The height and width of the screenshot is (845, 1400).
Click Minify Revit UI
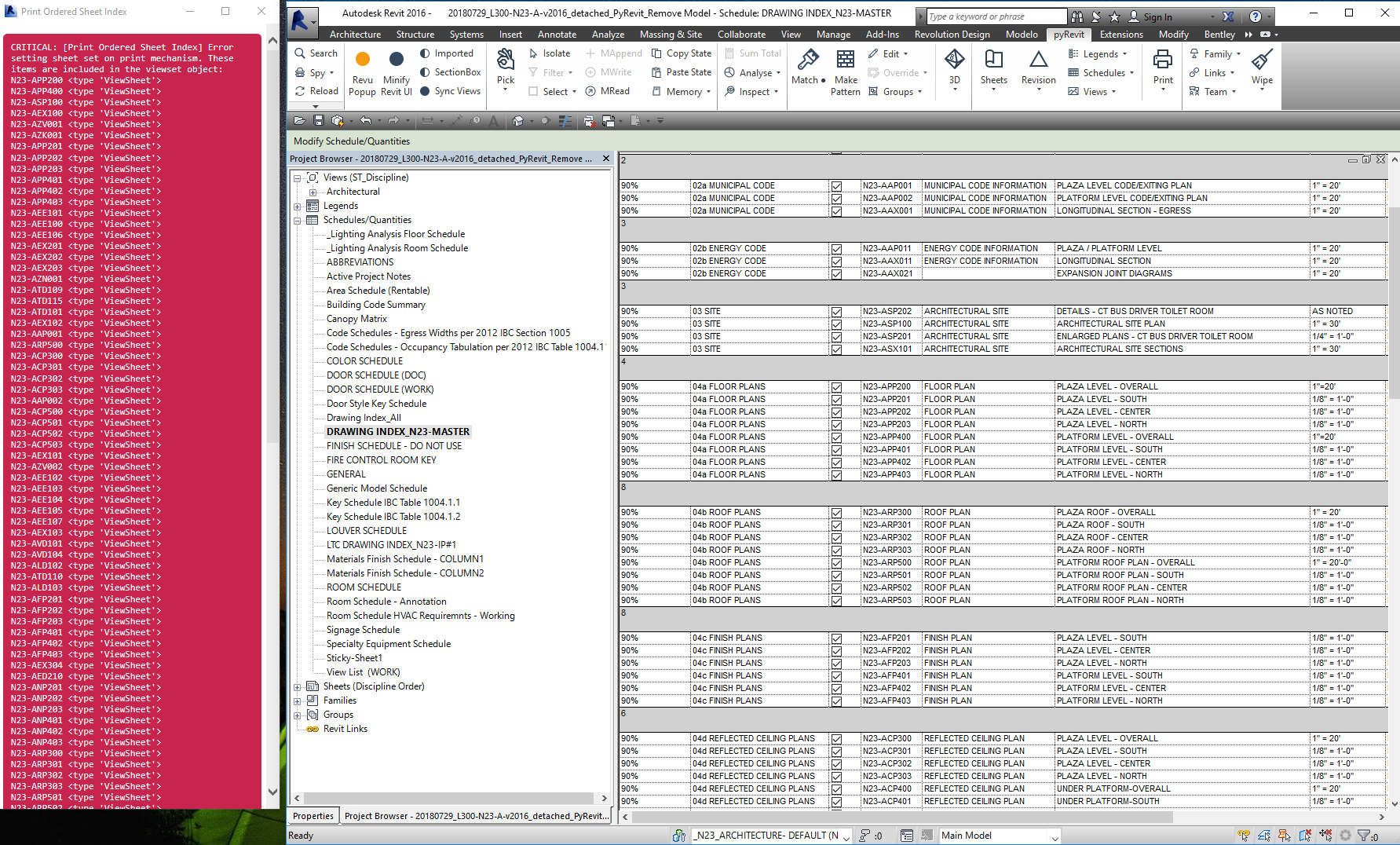(397, 69)
